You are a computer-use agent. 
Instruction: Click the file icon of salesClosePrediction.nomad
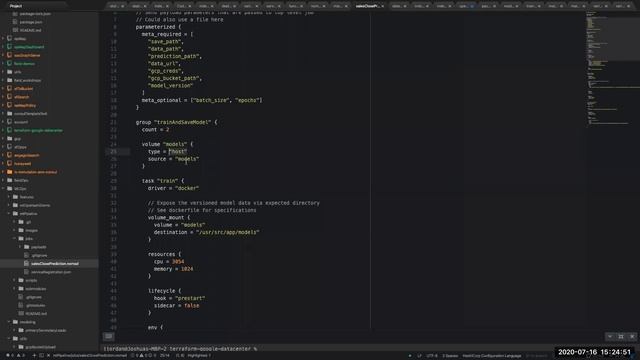(x=27, y=264)
